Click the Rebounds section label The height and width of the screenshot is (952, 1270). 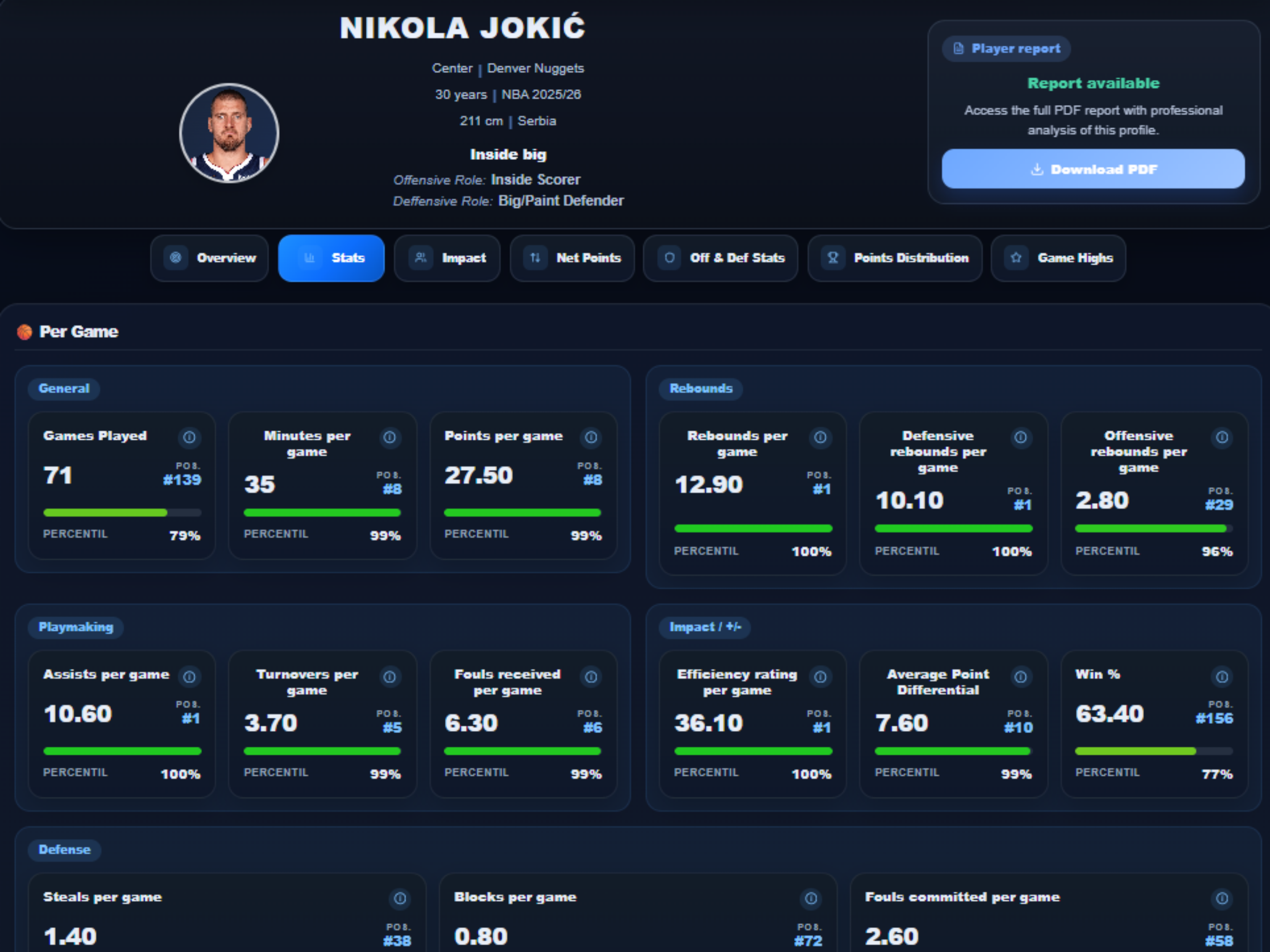tap(701, 389)
